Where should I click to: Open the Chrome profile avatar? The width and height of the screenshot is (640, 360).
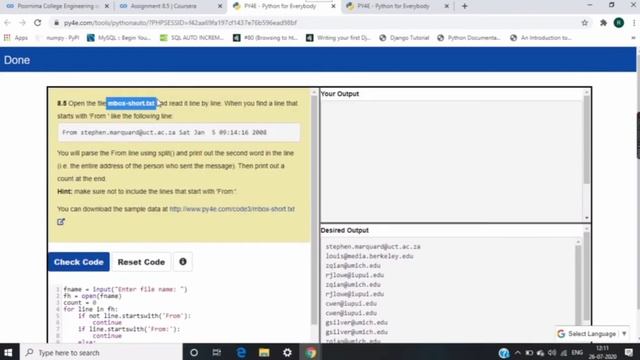pyautogui.click(x=619, y=23)
